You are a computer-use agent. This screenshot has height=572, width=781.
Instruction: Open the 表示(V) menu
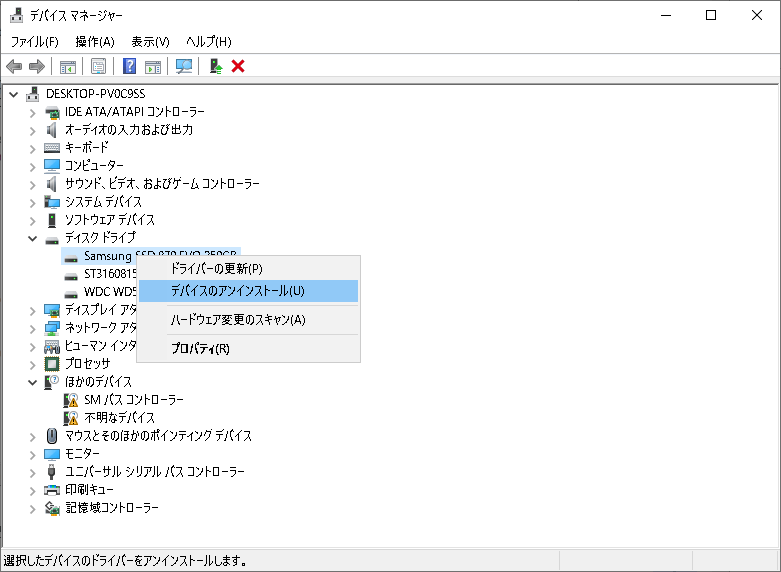[x=150, y=41]
